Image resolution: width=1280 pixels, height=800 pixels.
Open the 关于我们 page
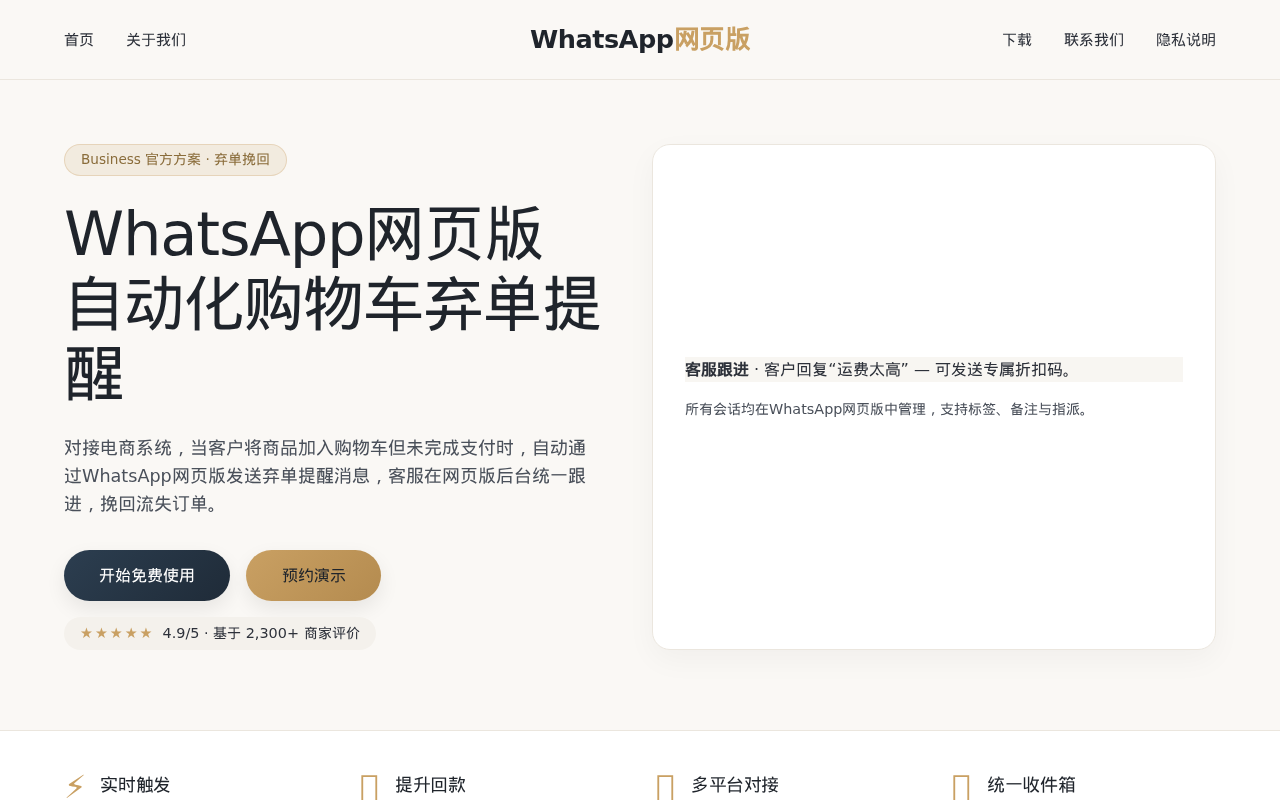coord(156,40)
